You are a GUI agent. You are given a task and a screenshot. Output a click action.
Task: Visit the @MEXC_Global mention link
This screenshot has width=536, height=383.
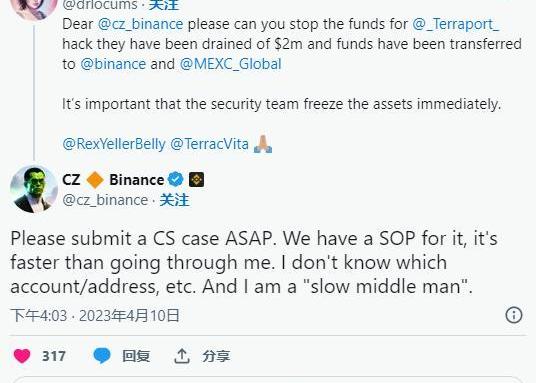click(x=230, y=64)
